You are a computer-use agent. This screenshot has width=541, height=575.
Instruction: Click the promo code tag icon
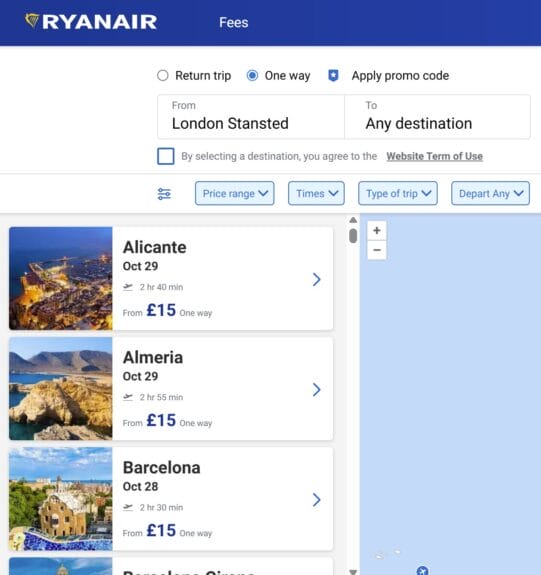click(333, 76)
